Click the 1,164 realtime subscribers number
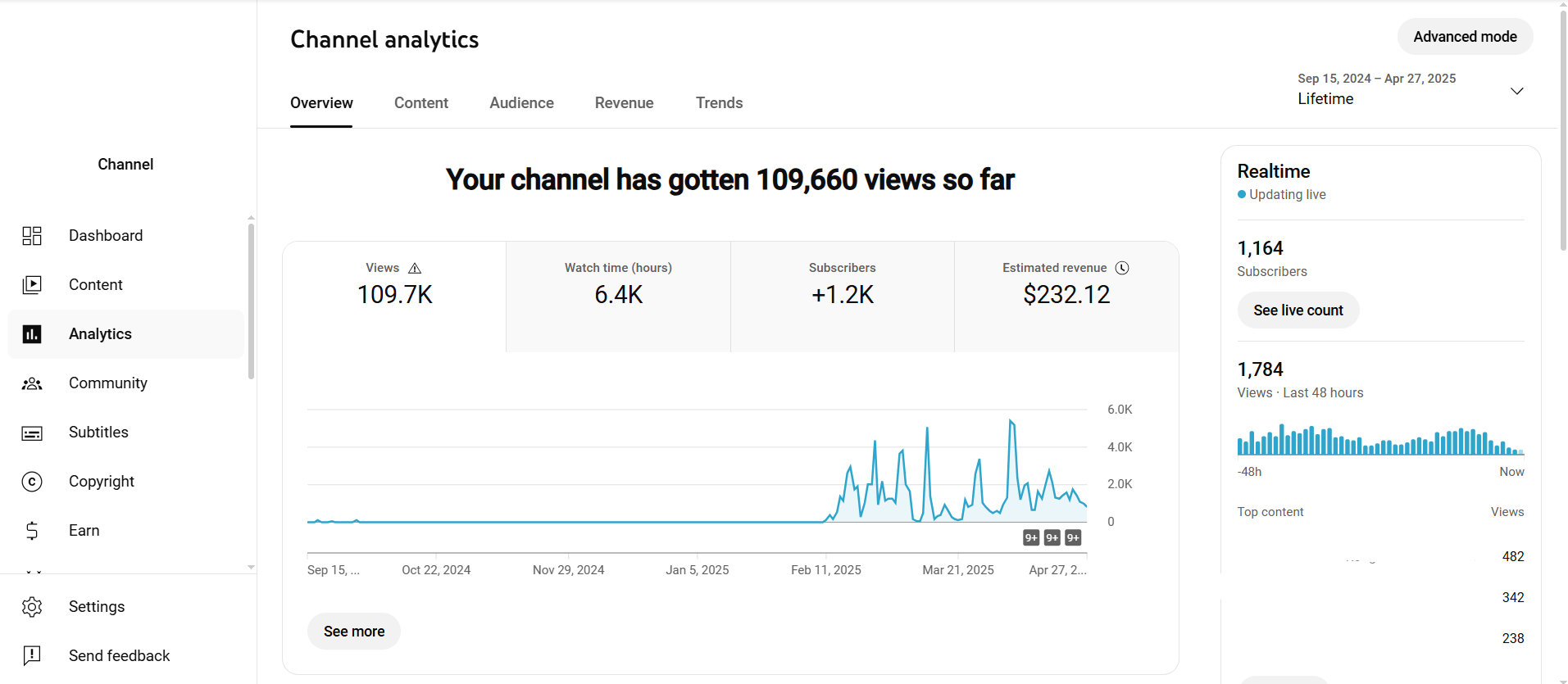The image size is (1568, 684). [x=1260, y=248]
